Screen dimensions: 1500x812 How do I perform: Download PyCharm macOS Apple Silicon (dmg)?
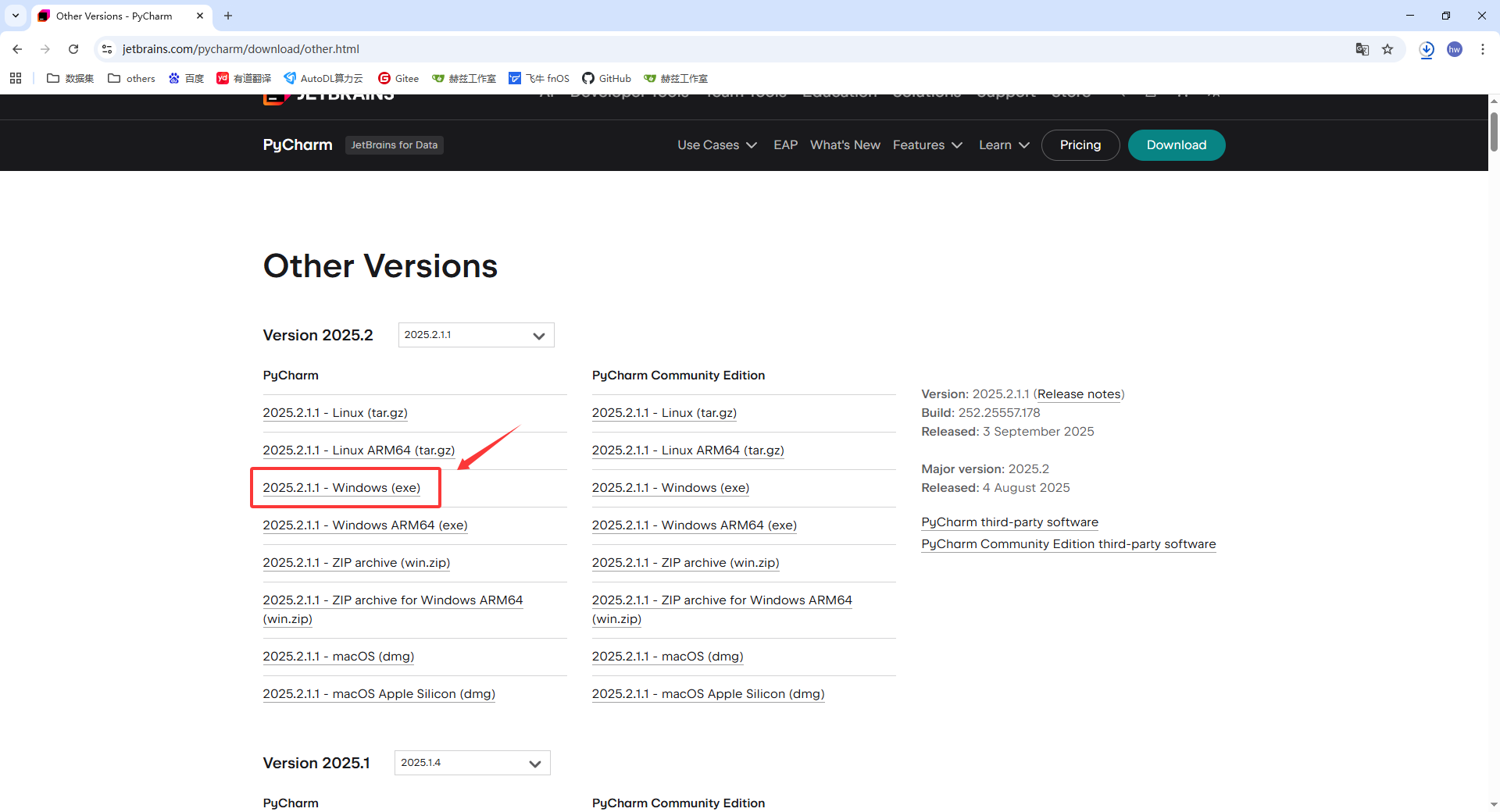click(379, 694)
